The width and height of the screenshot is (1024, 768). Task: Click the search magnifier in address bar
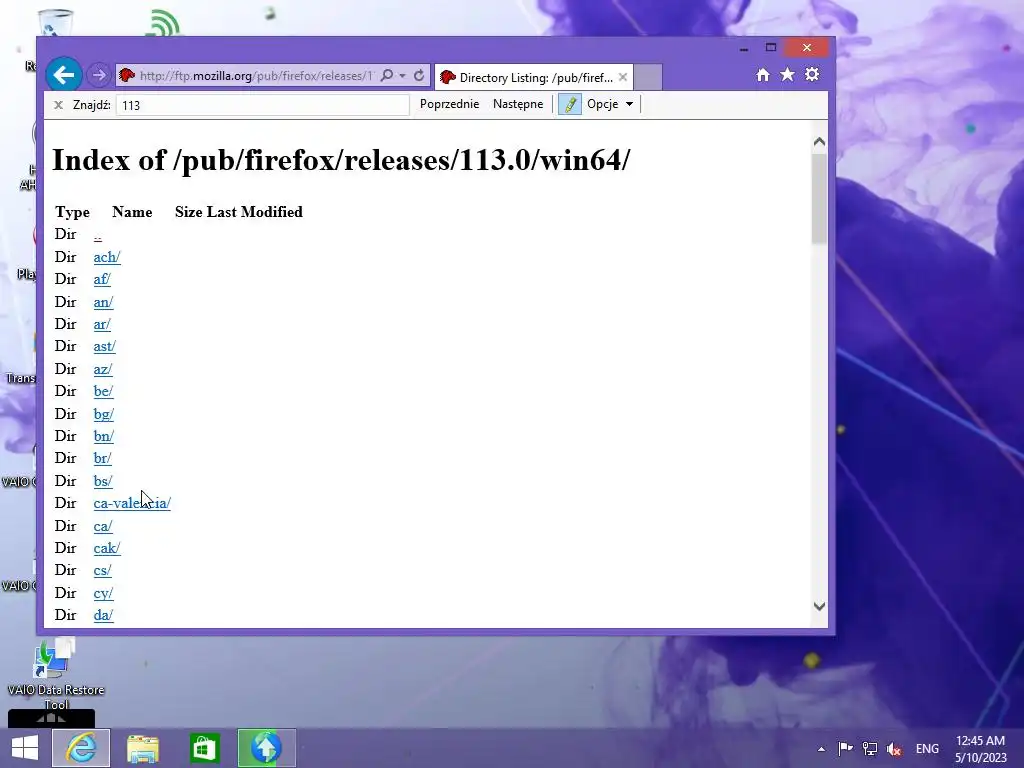pos(387,76)
